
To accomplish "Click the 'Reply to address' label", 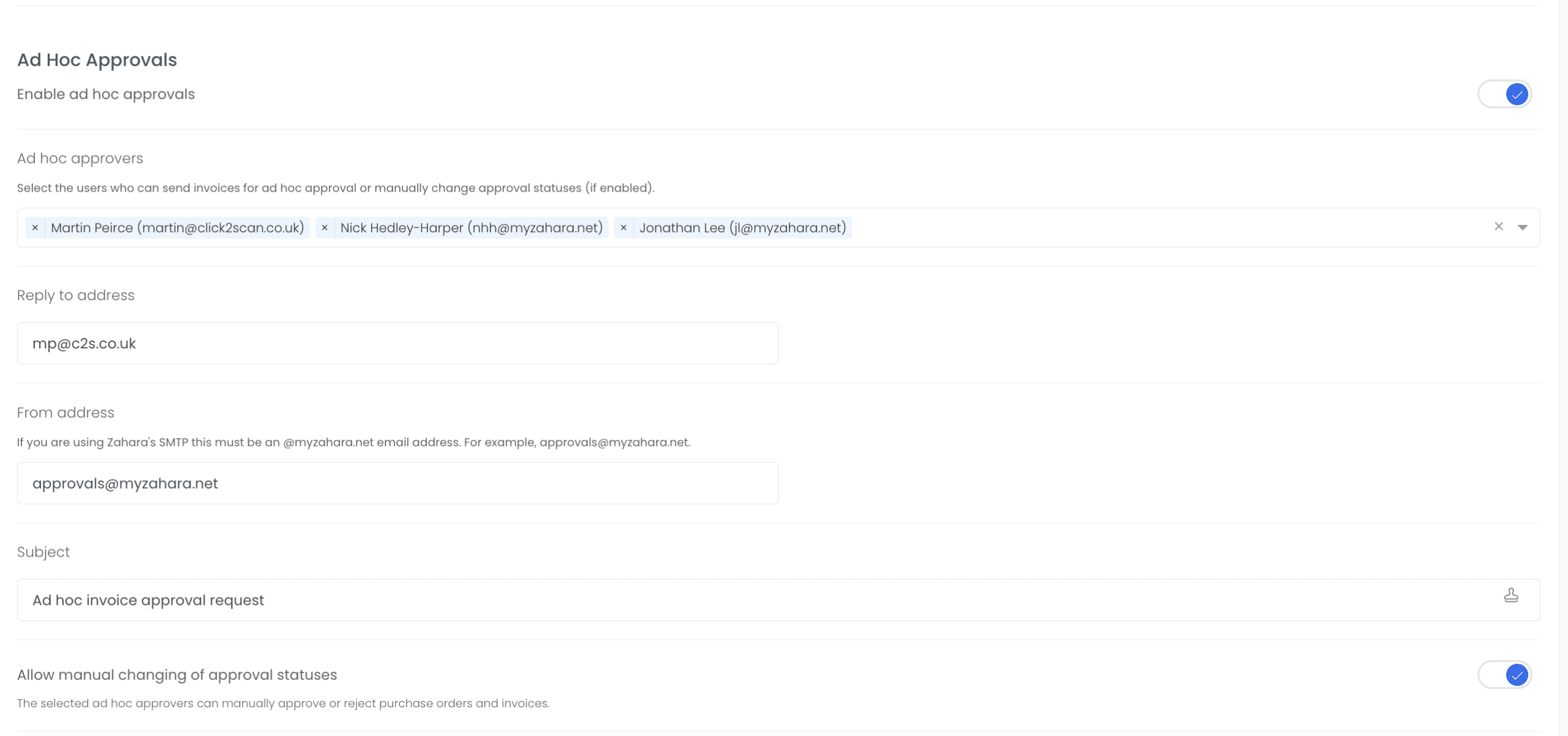I will point(76,295).
